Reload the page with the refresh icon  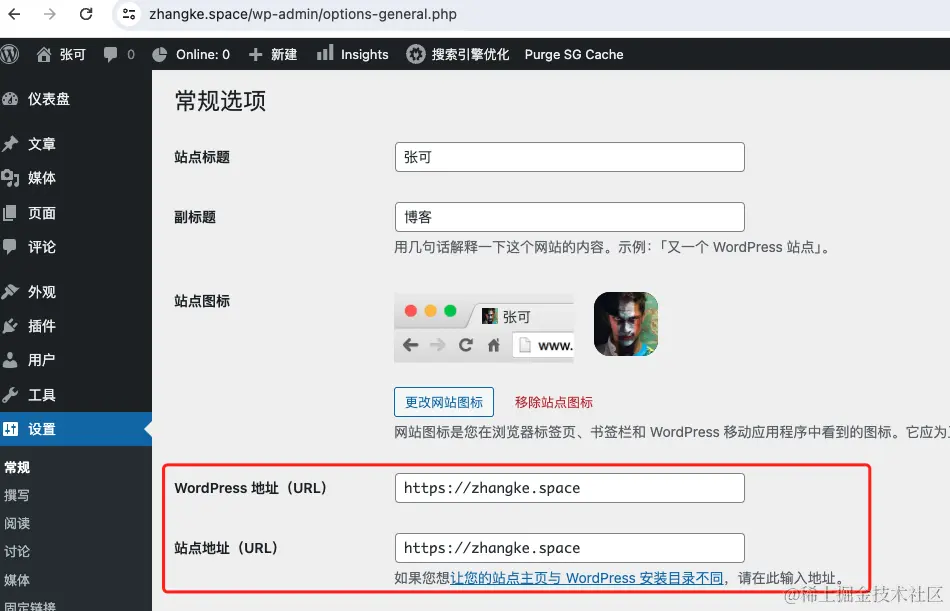click(86, 14)
